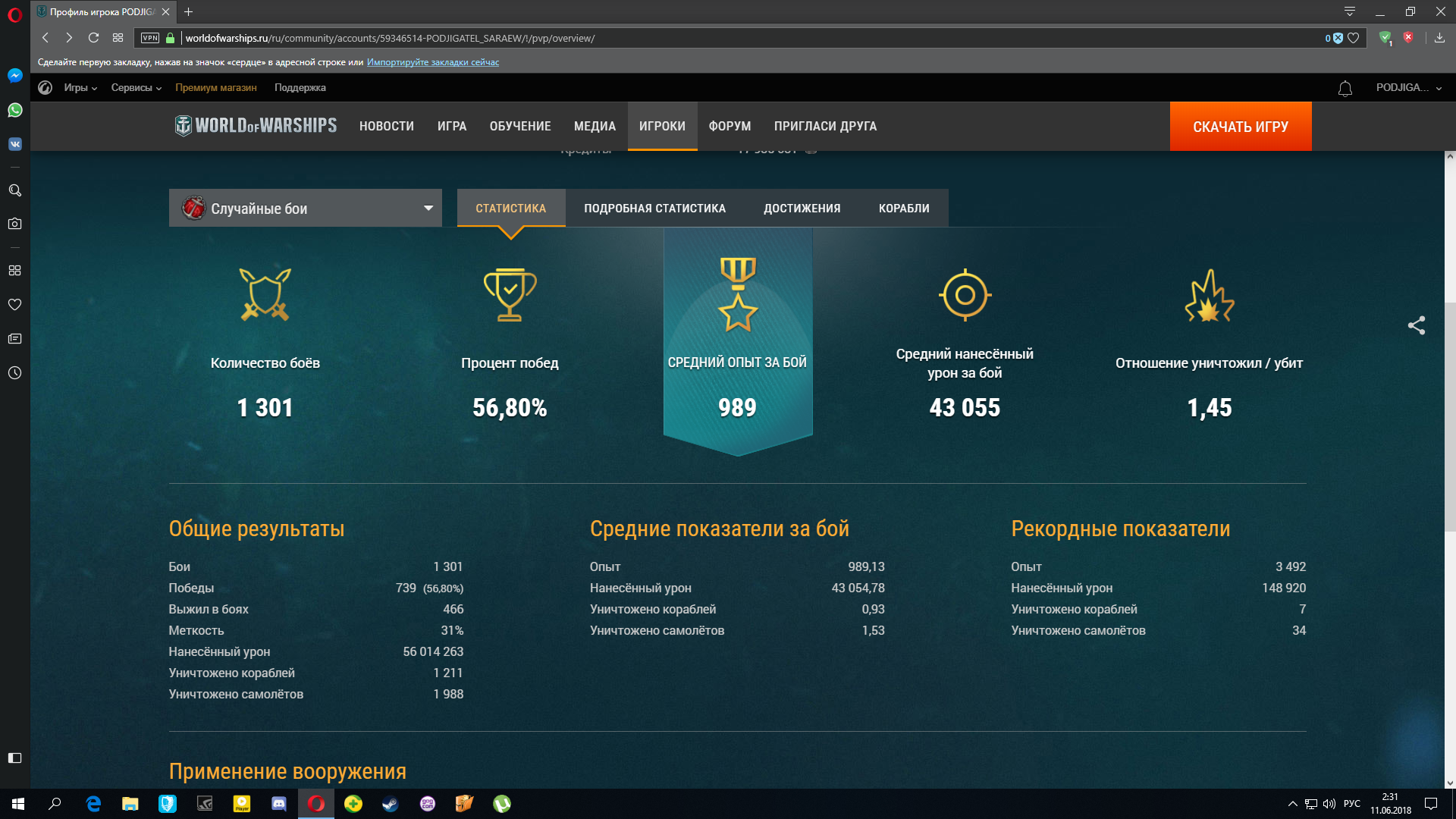Click average damage target icon
This screenshot has height=819, width=1456.
tap(965, 294)
